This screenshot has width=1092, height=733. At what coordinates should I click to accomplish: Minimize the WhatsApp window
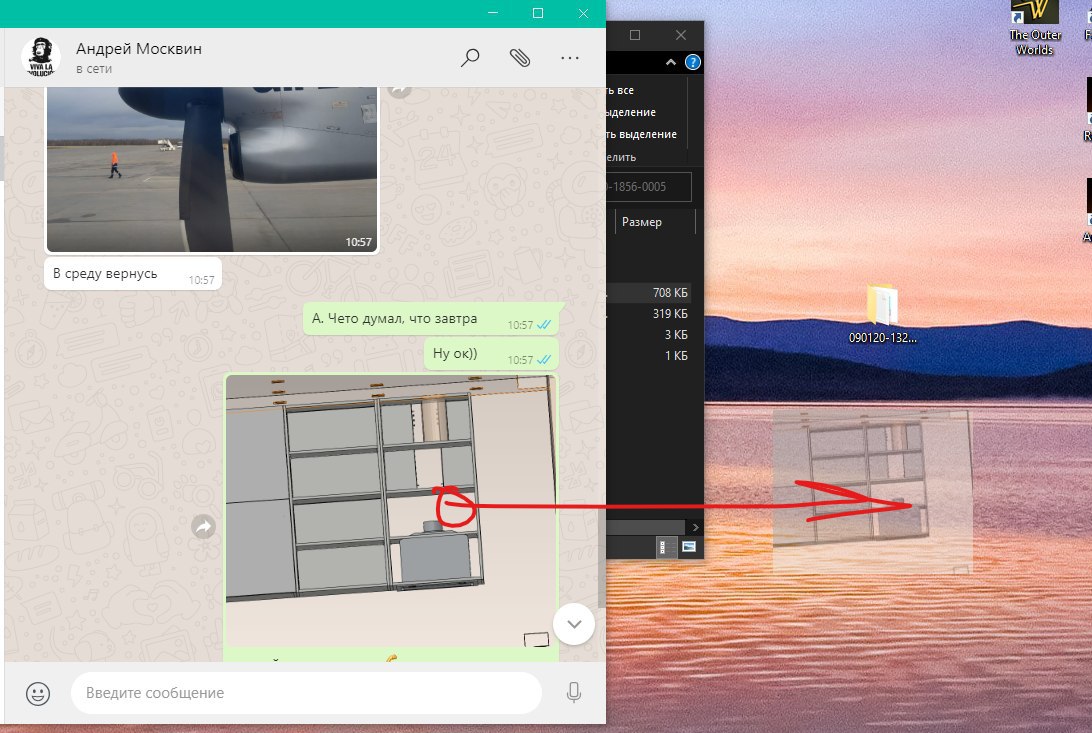coord(493,13)
